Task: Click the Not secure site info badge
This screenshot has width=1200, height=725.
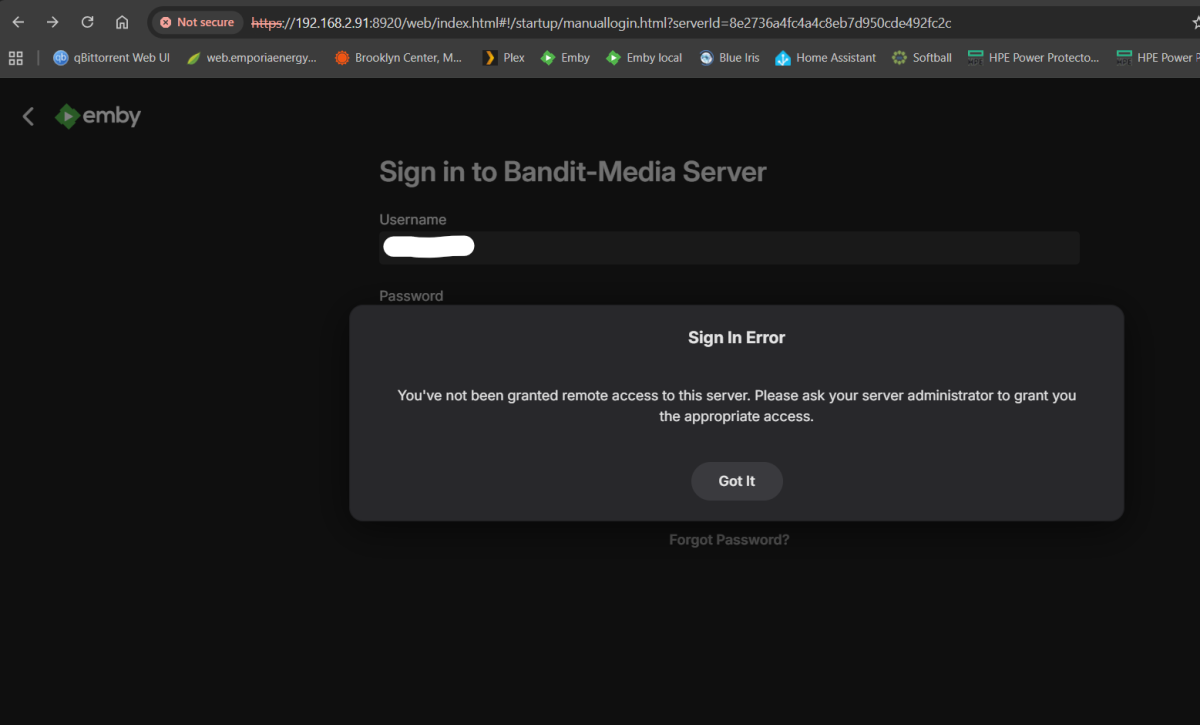Action: pyautogui.click(x=197, y=22)
